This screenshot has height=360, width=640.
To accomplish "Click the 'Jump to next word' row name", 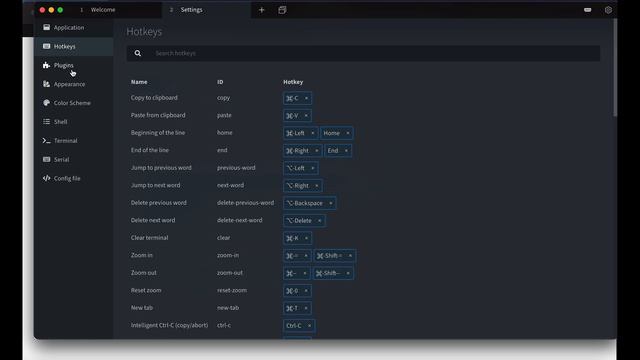I will tap(156, 185).
